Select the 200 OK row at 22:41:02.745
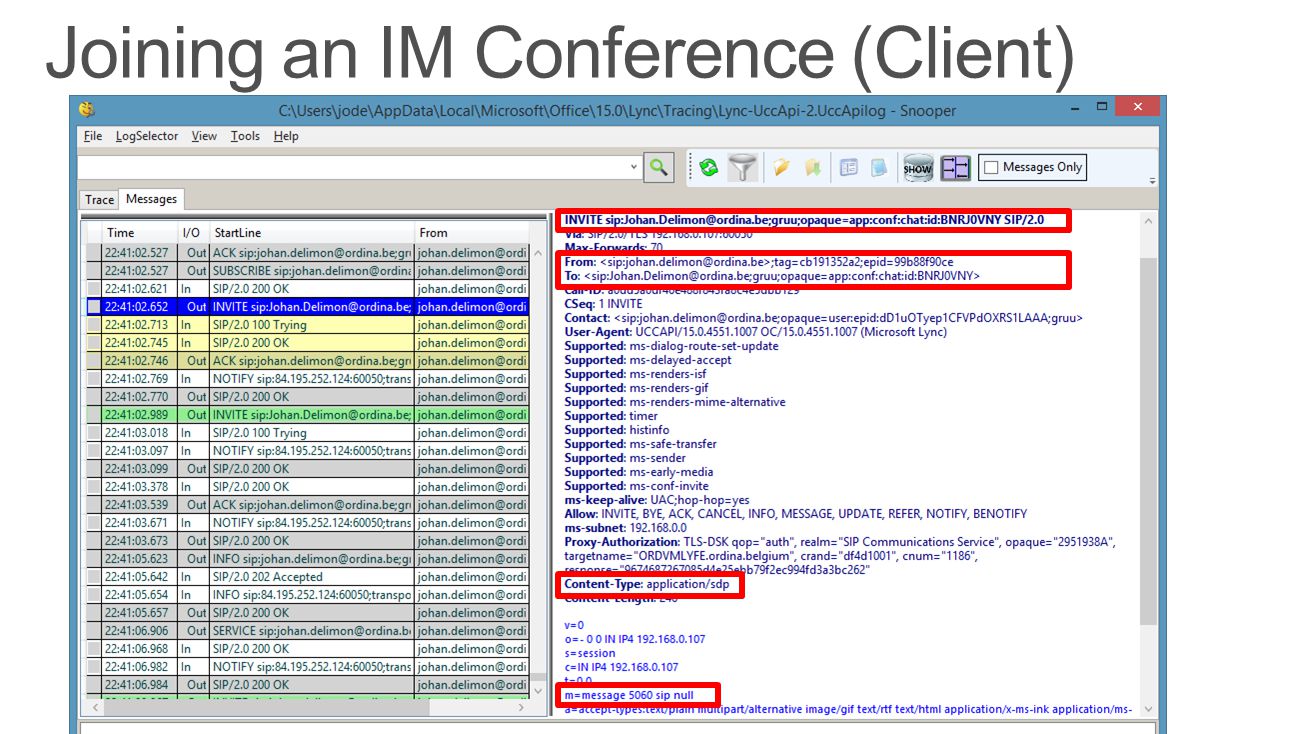This screenshot has height=734, width=1305. point(307,343)
